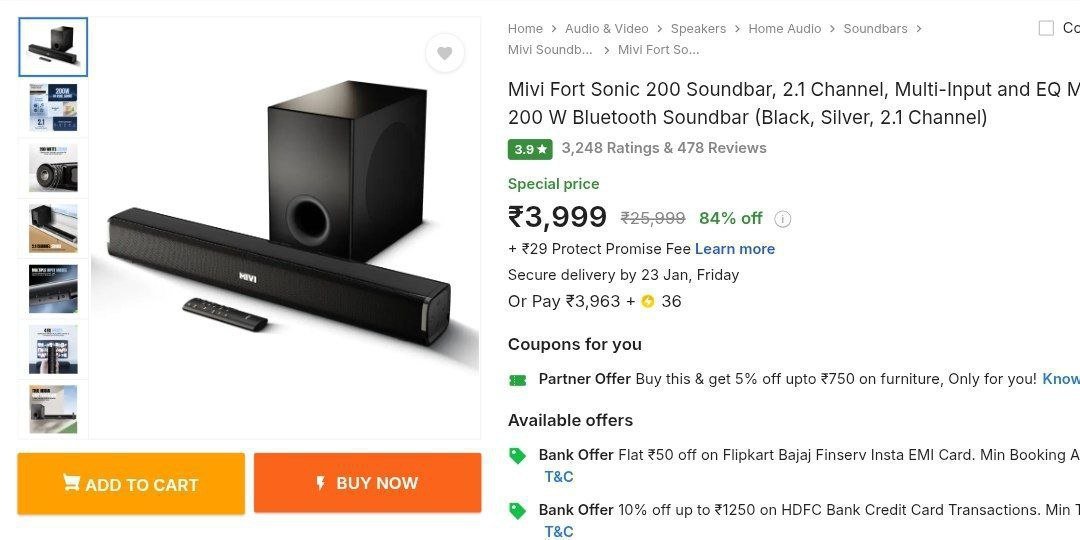
Task: Click the info icon beside 84% off
Action: pos(783,219)
